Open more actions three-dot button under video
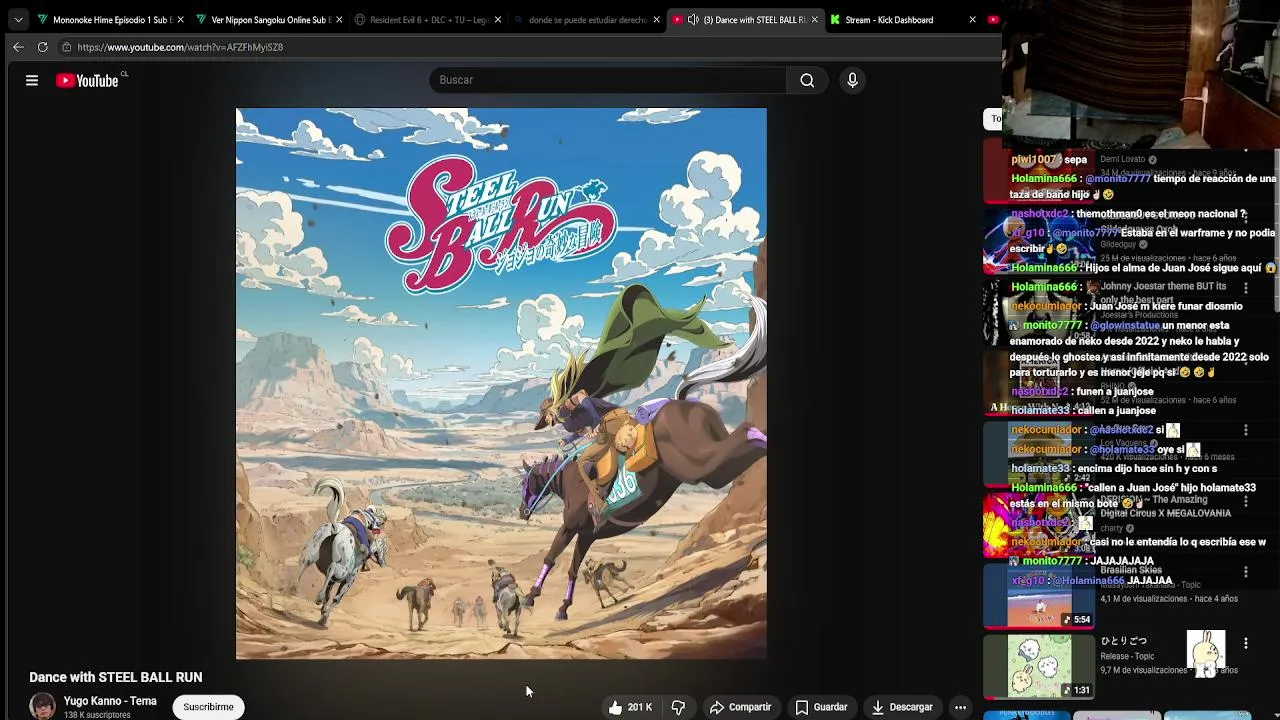 click(x=960, y=707)
